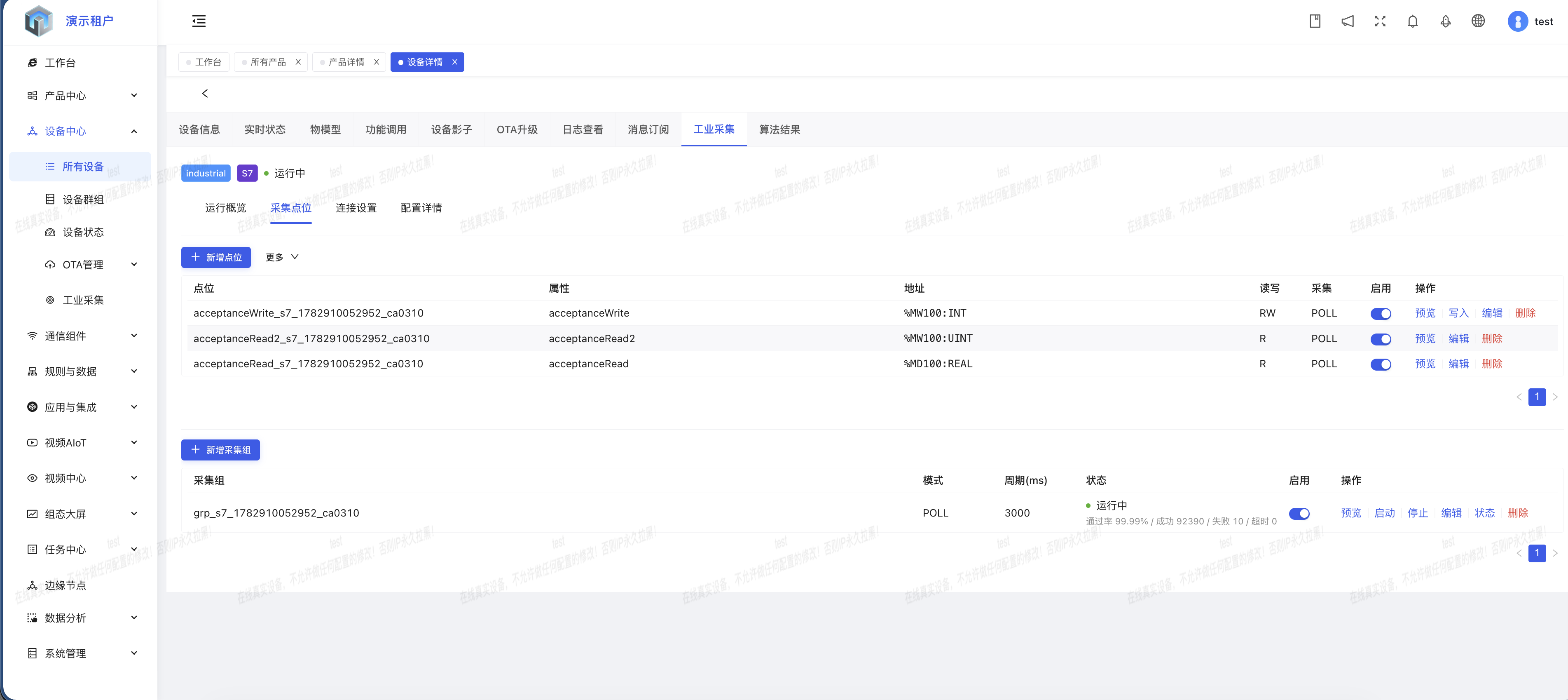Go to previous page of point table
The height and width of the screenshot is (700, 1568).
[1519, 397]
